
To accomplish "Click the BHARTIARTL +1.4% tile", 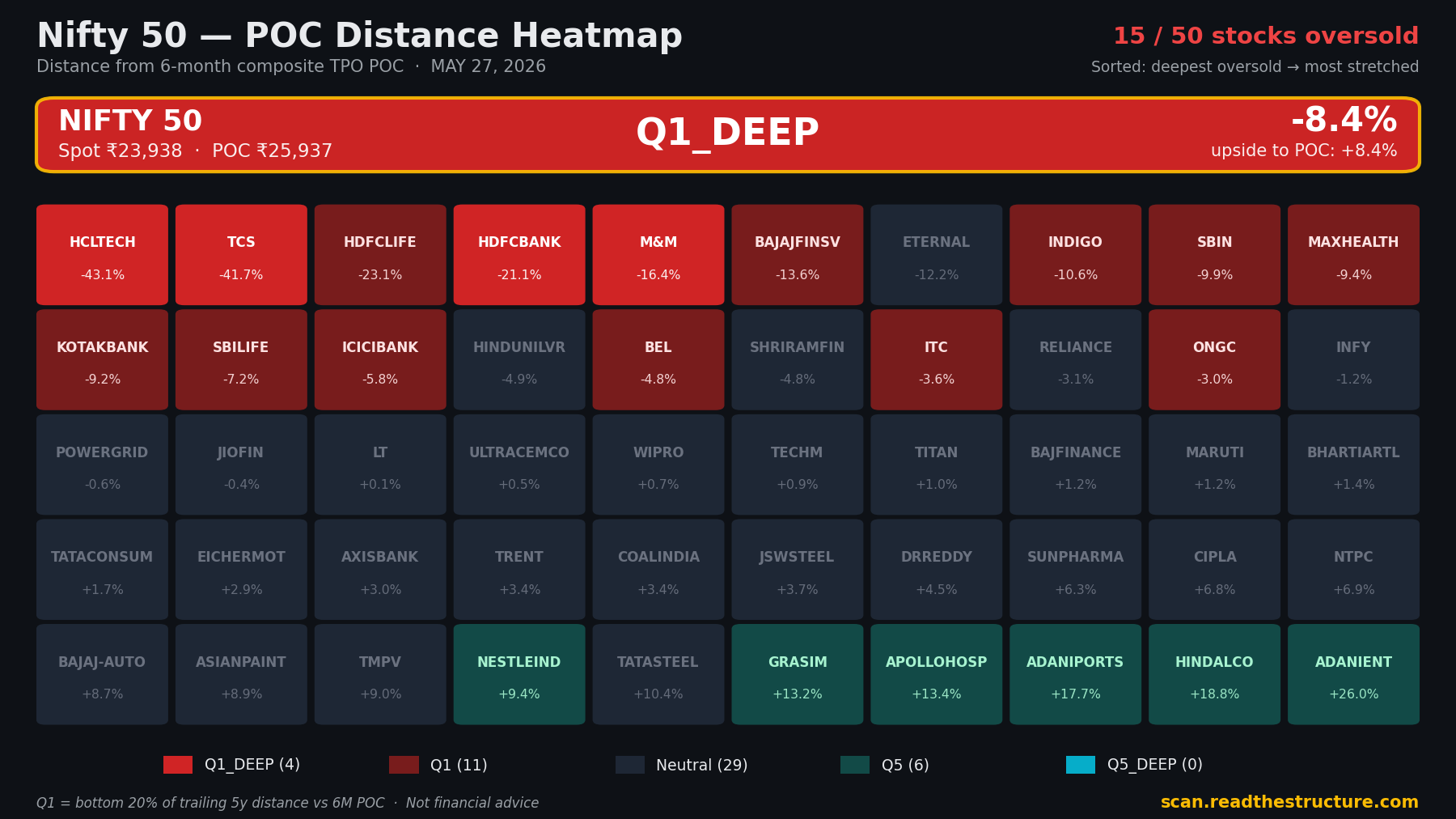I will (x=1354, y=465).
